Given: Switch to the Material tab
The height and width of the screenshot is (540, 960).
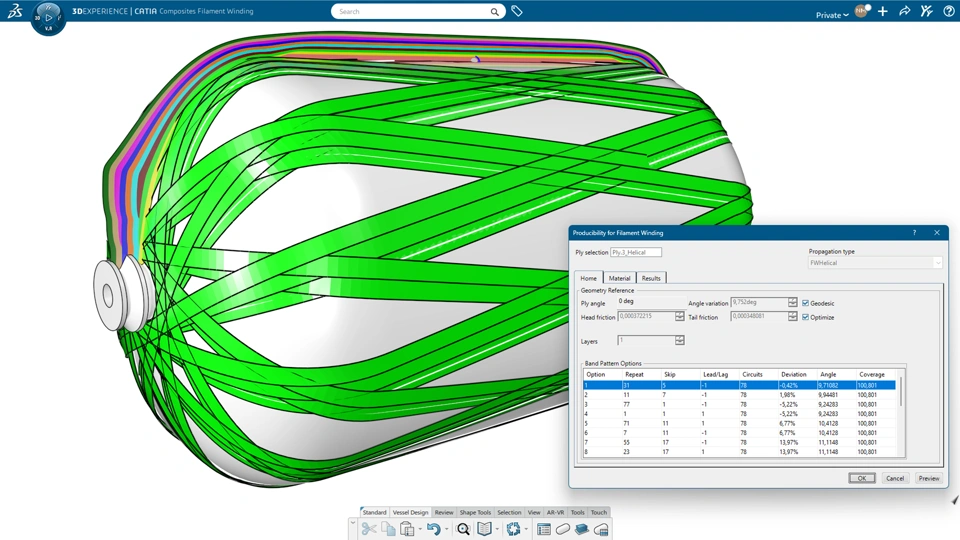Looking at the screenshot, I should point(619,278).
